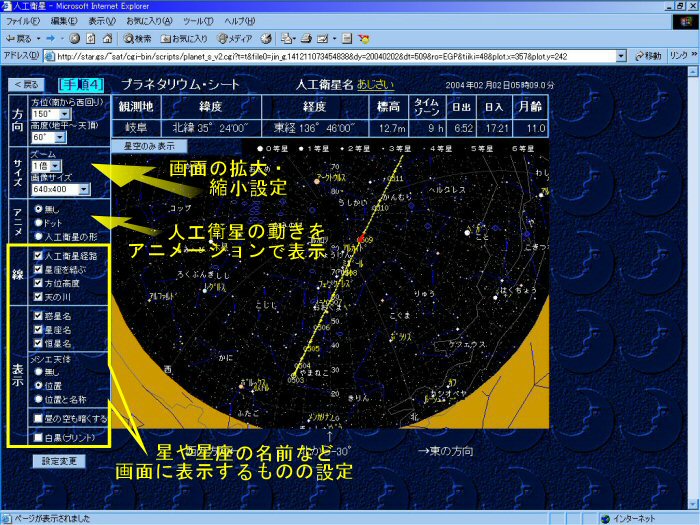Toggle 人工衛星経路 checkbox
This screenshot has height=525, width=700.
(x=38, y=256)
